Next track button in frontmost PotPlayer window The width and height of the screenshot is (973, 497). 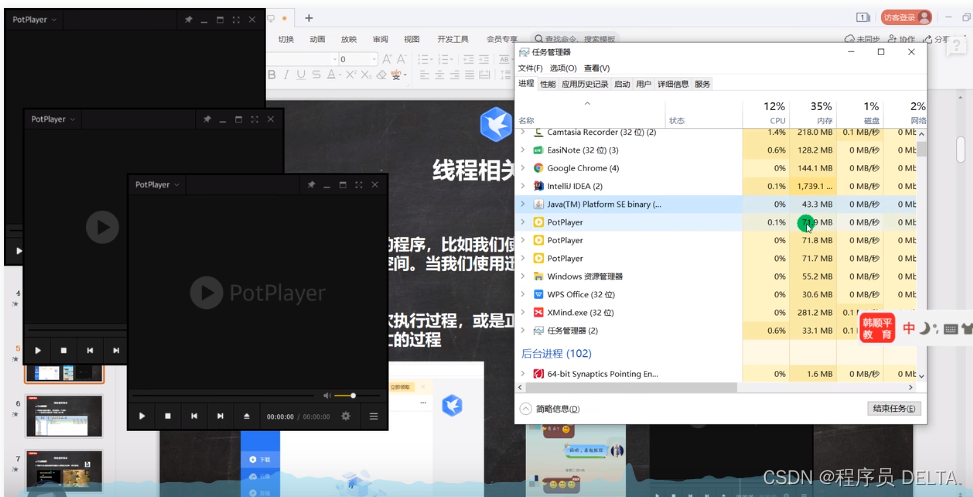pyautogui.click(x=220, y=416)
